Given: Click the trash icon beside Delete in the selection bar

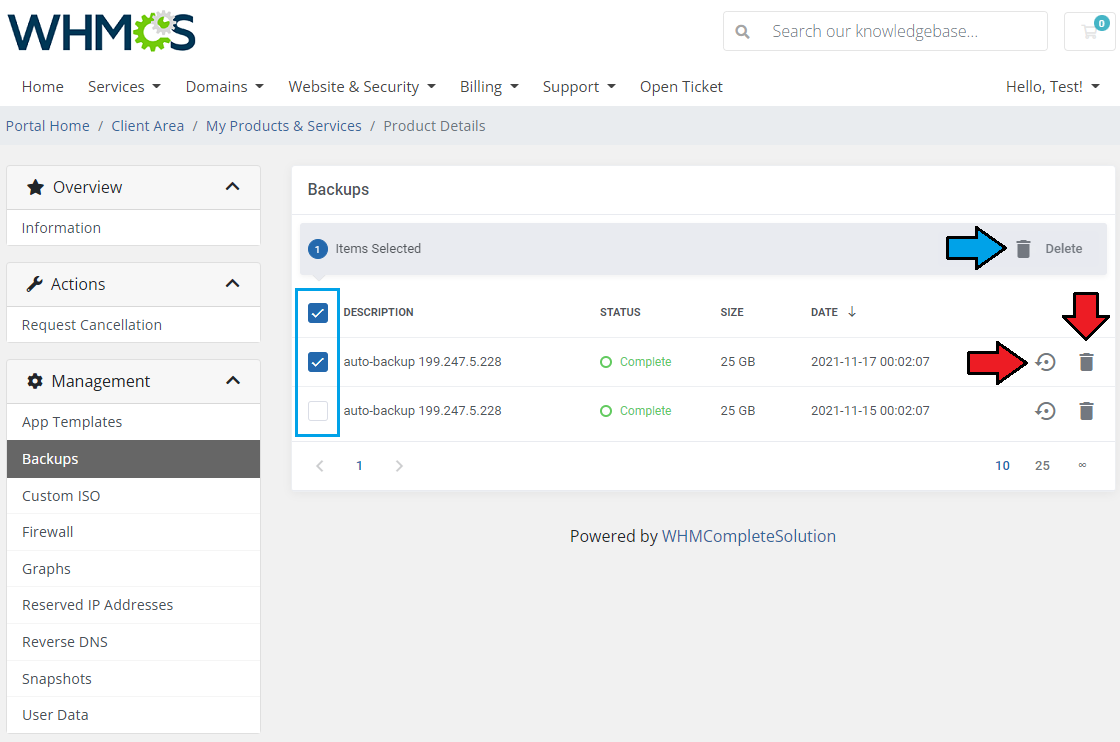Looking at the screenshot, I should tap(1024, 249).
